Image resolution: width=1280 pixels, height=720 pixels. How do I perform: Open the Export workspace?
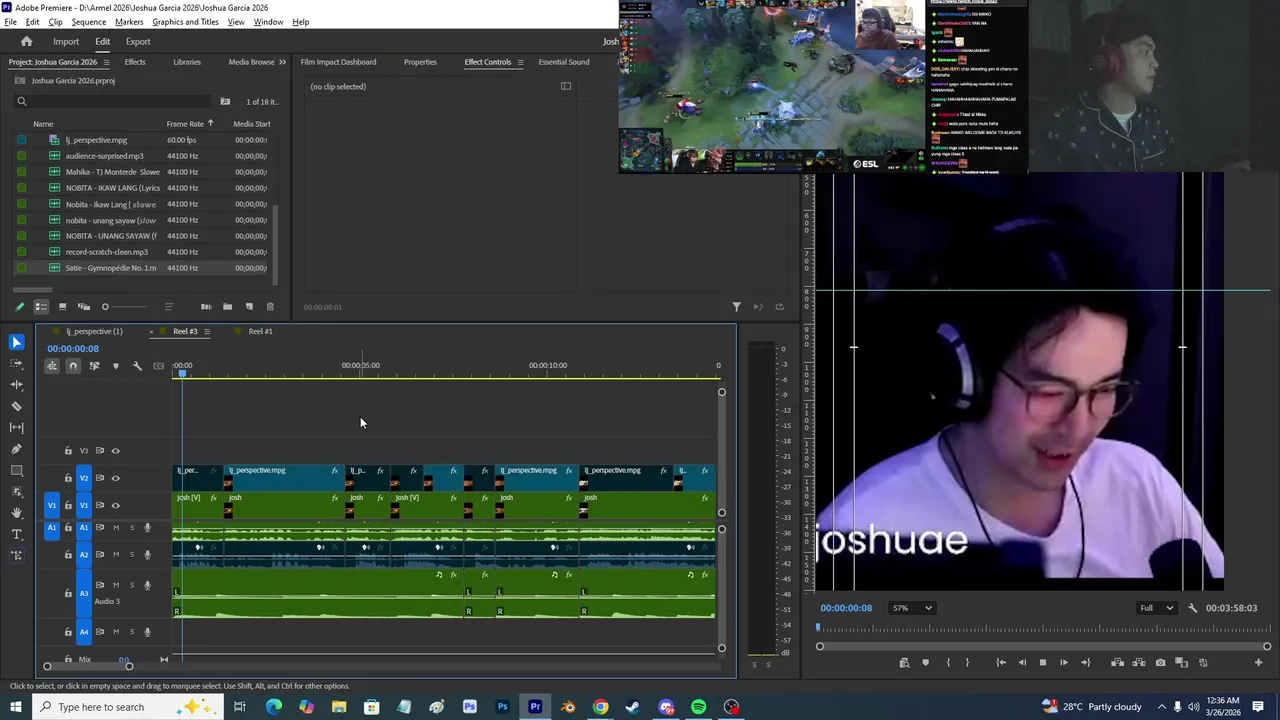(138, 42)
